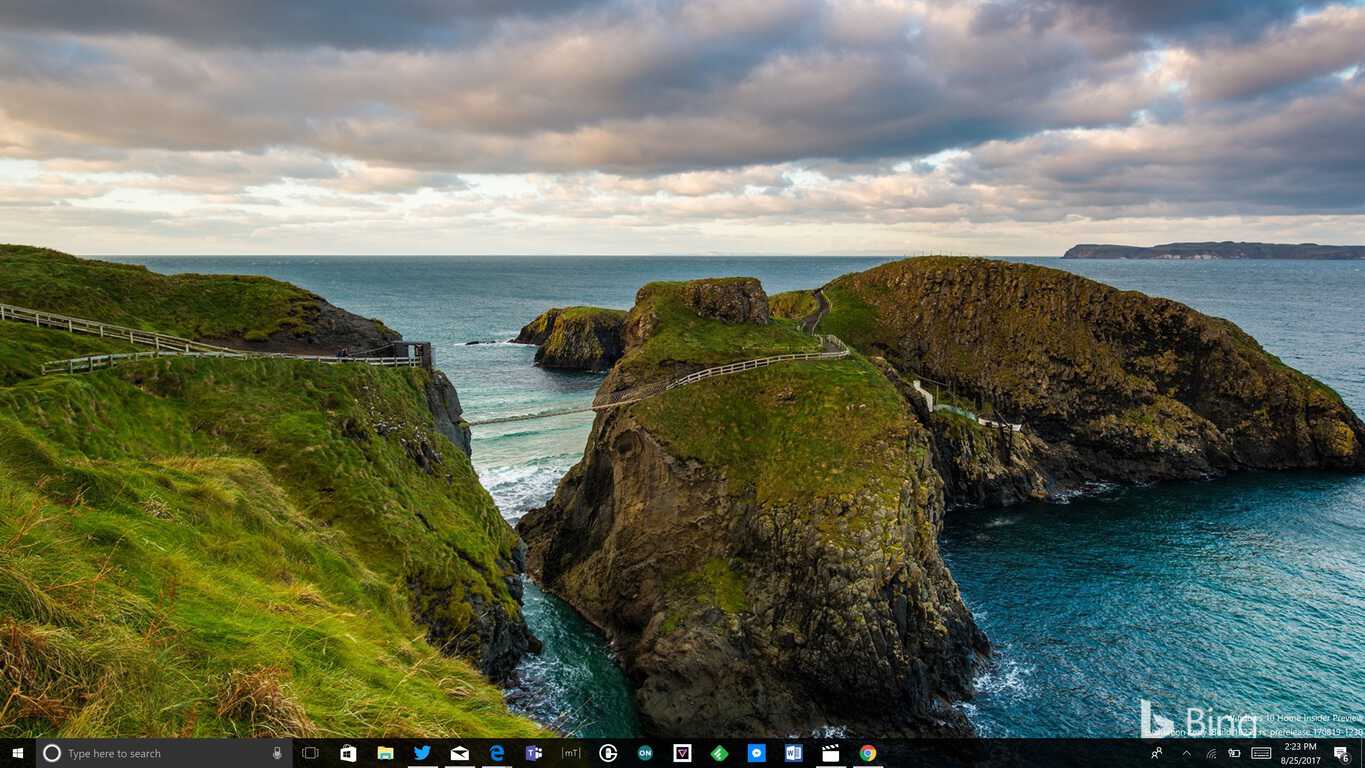Open the People icon in system tray
This screenshot has width=1365, height=768.
(1157, 753)
